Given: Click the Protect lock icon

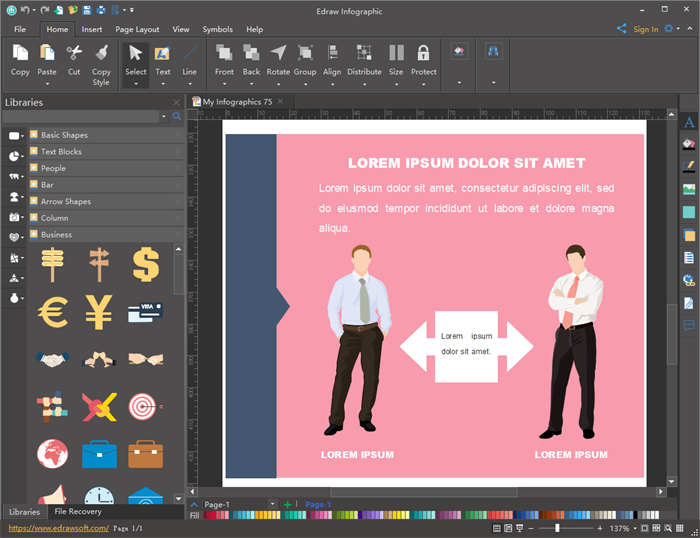Looking at the screenshot, I should [423, 53].
